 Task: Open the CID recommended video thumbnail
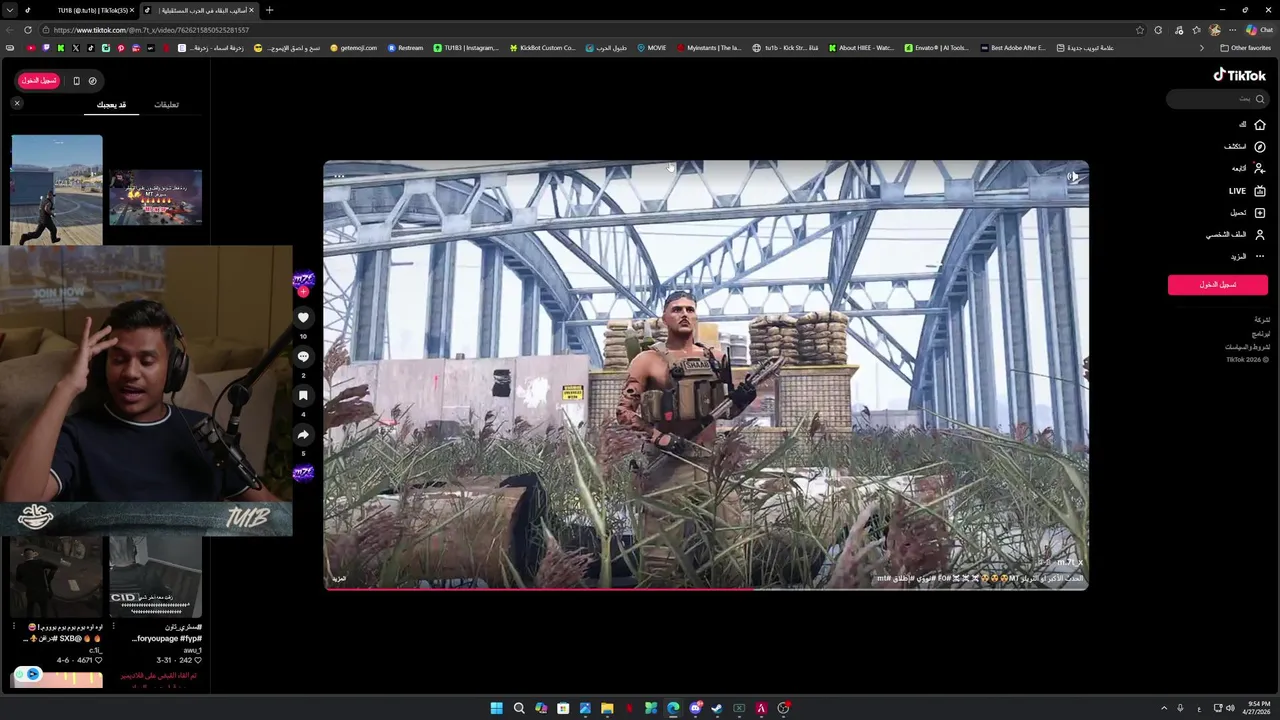click(155, 577)
